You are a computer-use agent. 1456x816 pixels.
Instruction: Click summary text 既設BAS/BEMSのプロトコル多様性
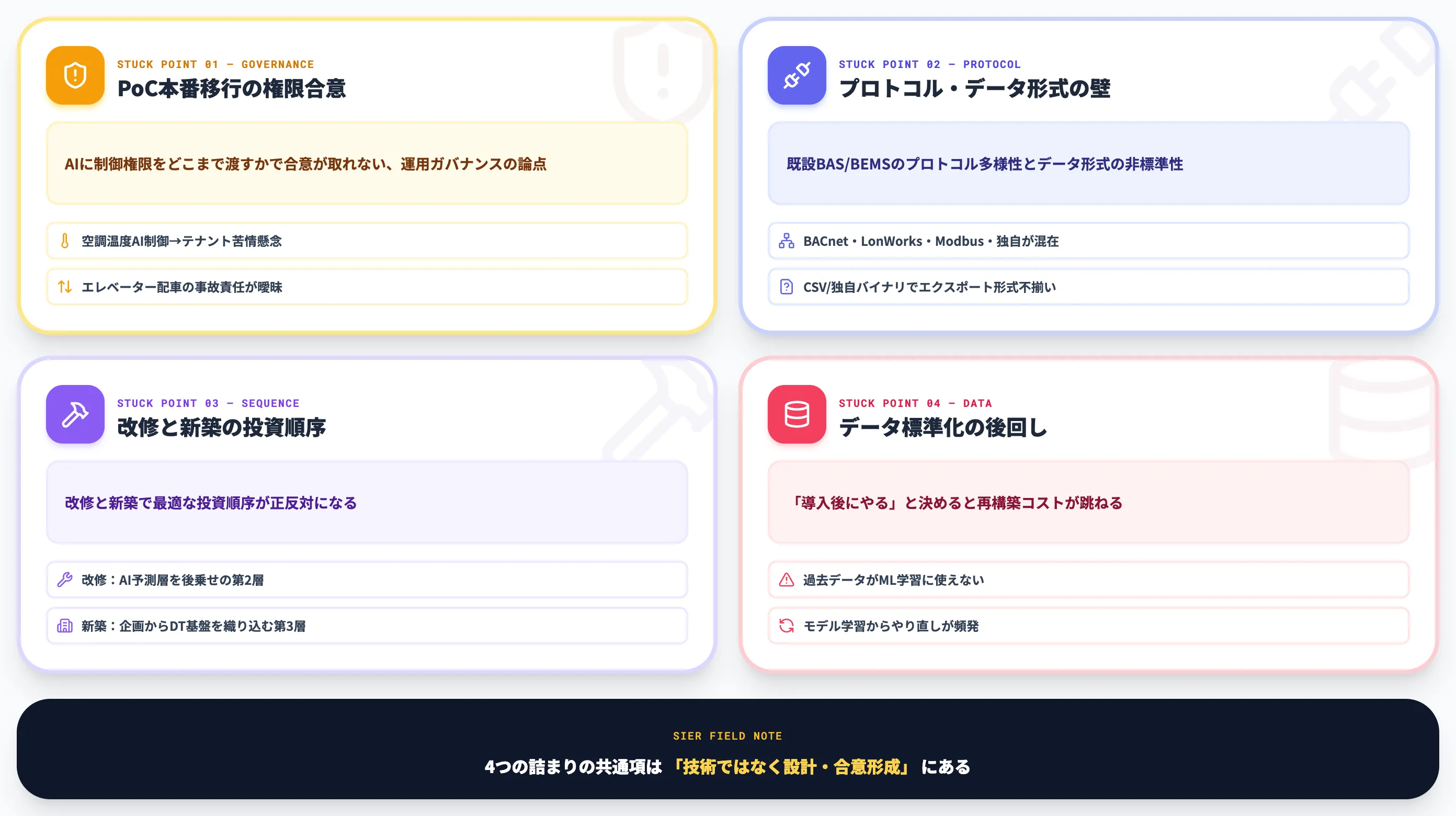tap(985, 164)
